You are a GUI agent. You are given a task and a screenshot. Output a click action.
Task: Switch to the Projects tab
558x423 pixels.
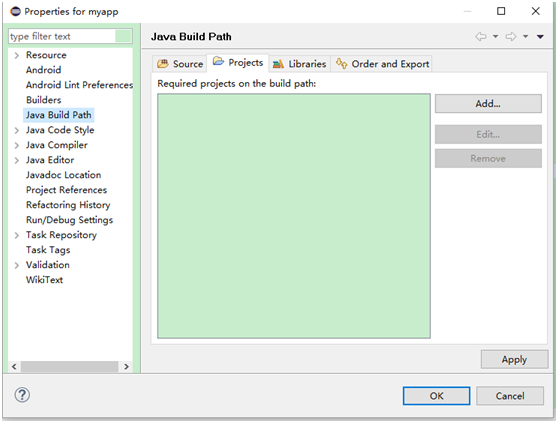(x=238, y=63)
